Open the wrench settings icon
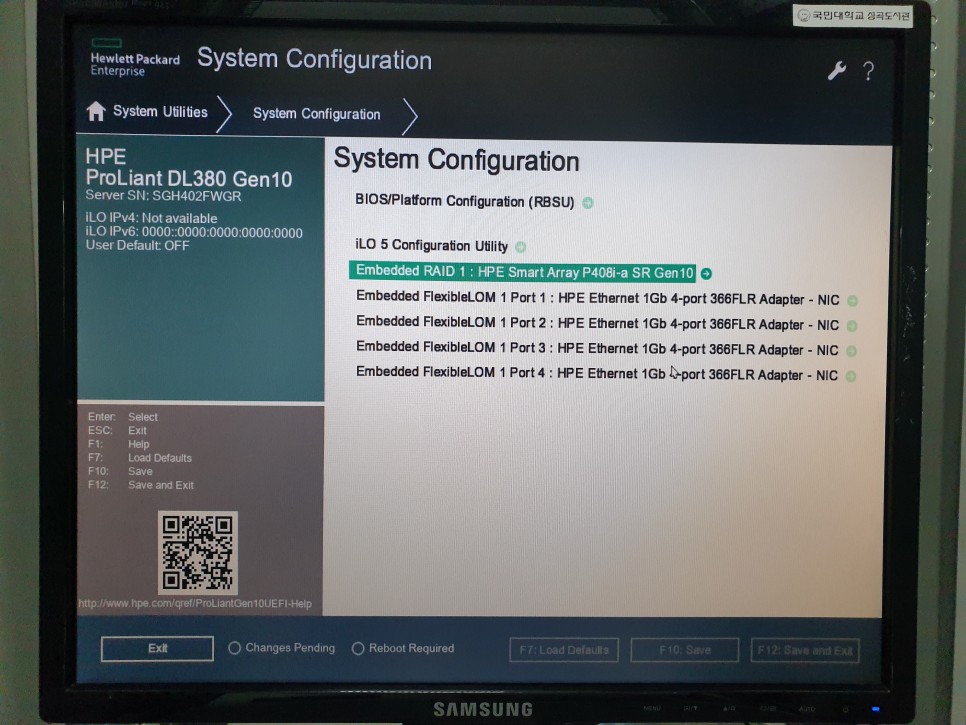Image resolution: width=966 pixels, height=725 pixels. 836,71
